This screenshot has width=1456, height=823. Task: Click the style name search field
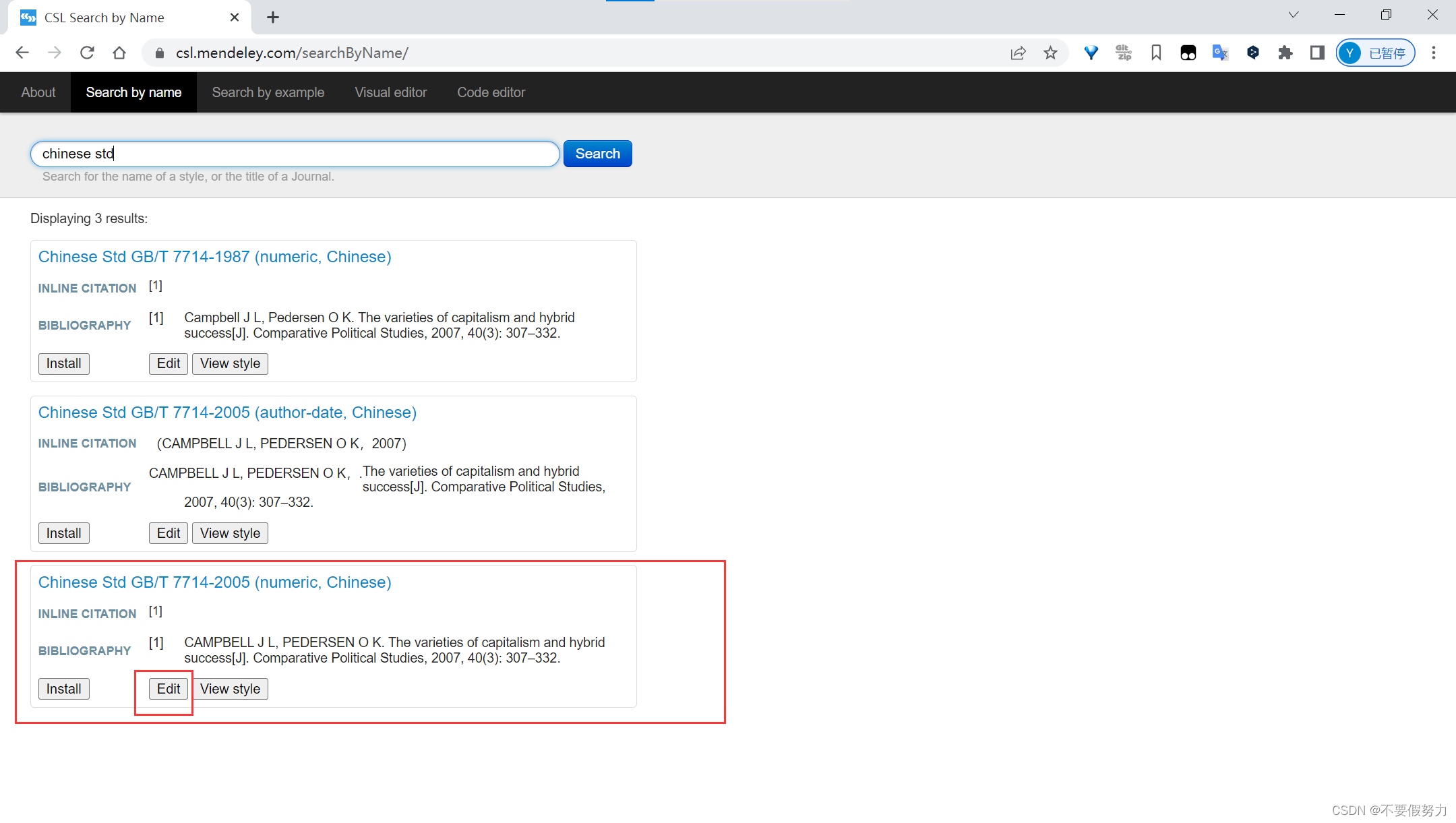pyautogui.click(x=295, y=154)
